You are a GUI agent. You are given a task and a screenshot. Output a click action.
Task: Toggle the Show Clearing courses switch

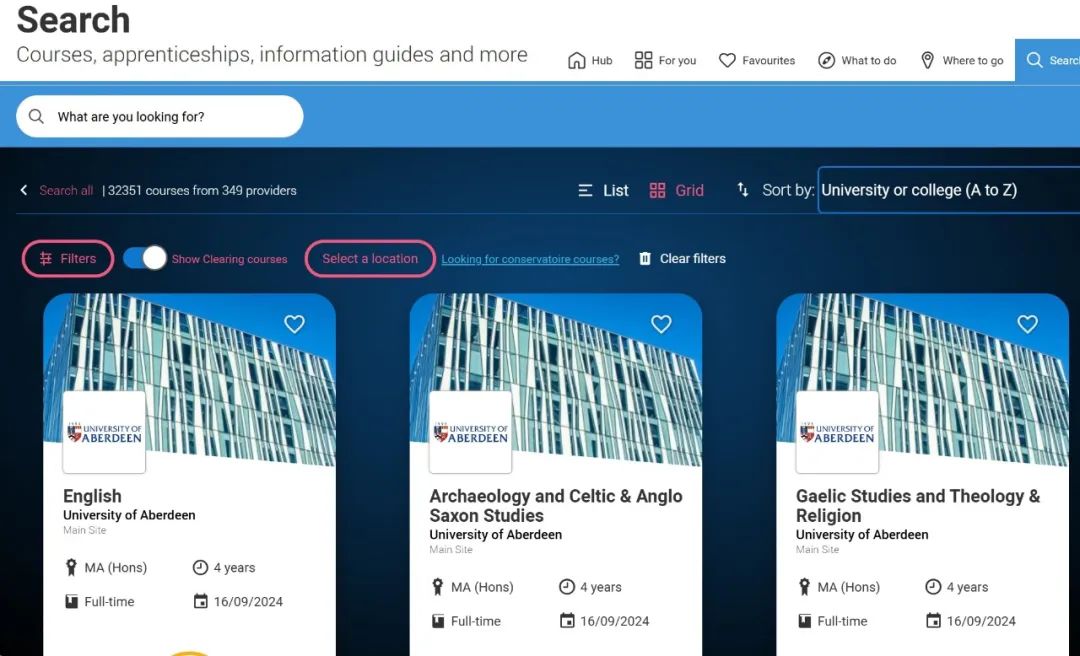point(145,258)
